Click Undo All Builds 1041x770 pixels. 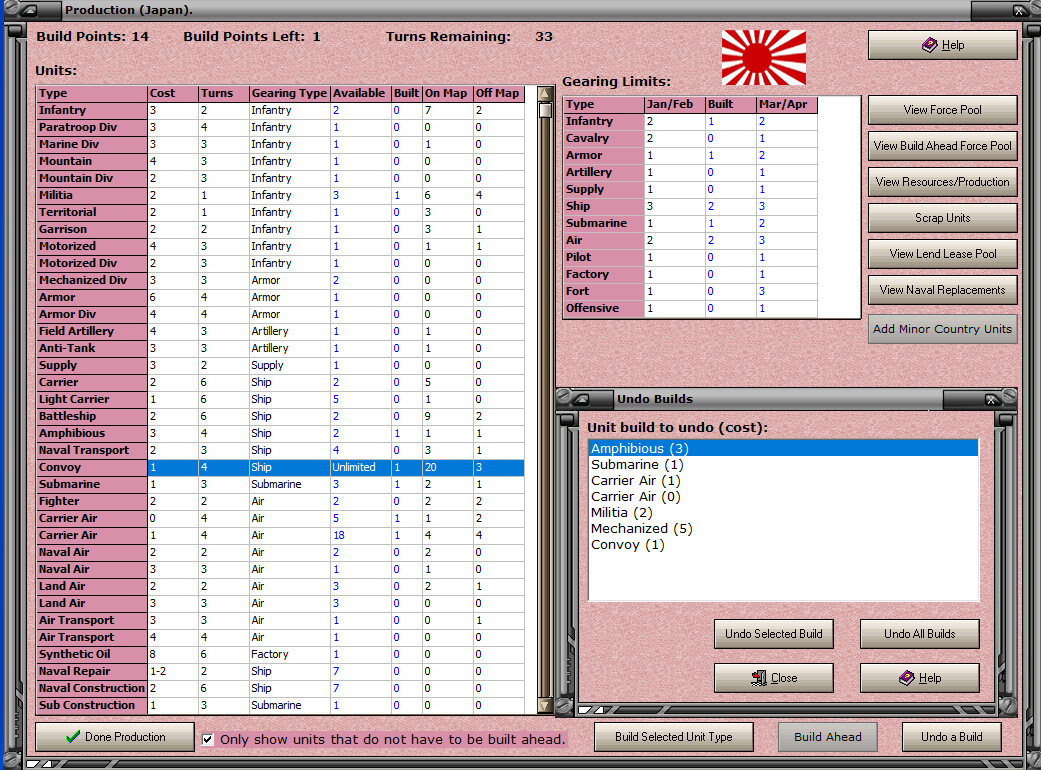919,633
